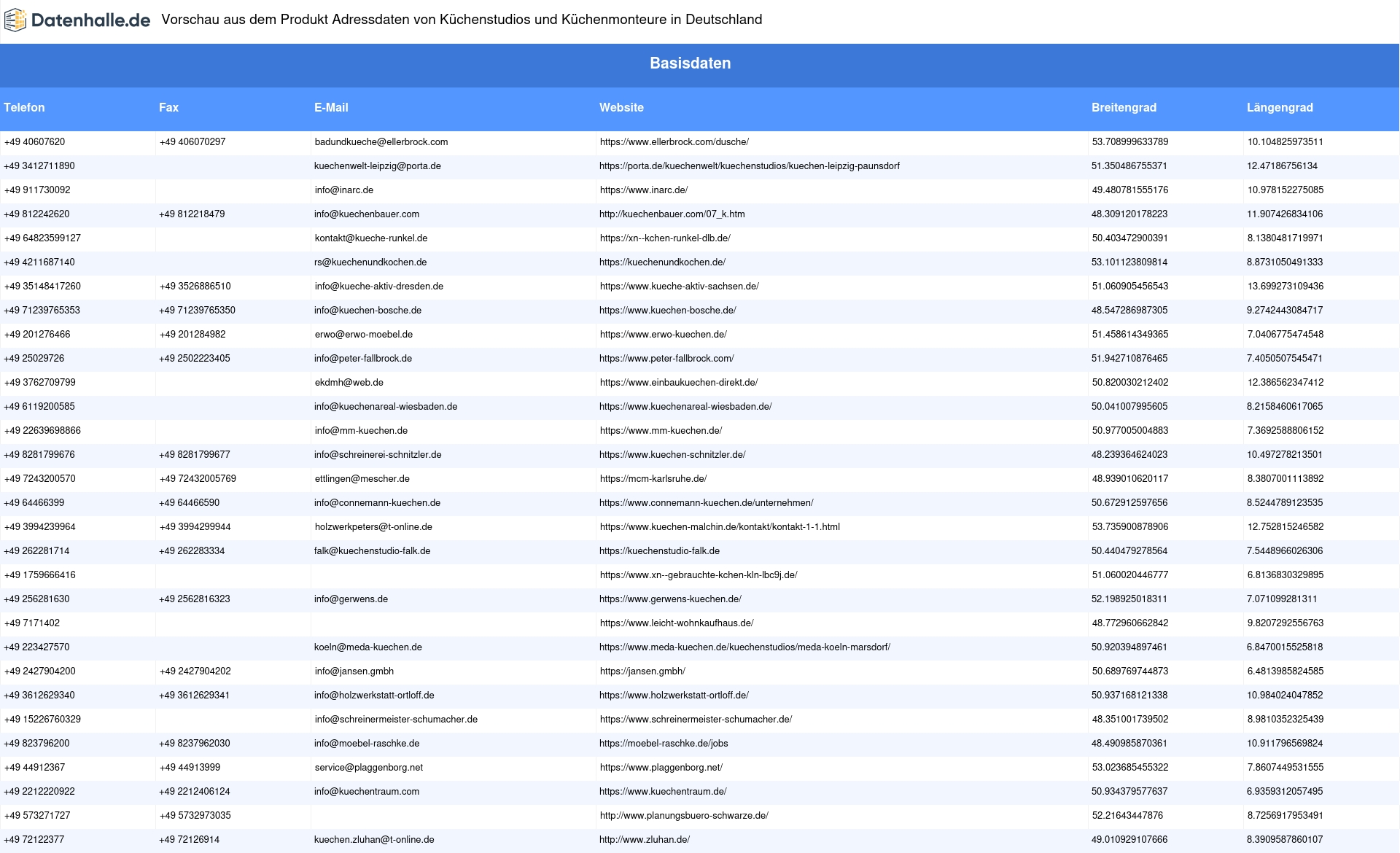This screenshot has height=853, width=1400.
Task: Click email rs@kuechenundkochen.de
Action: tap(370, 262)
